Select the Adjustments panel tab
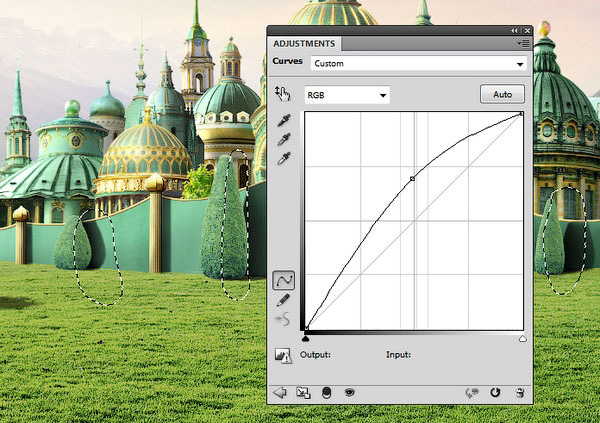Image resolution: width=600 pixels, height=423 pixels. pos(305,44)
